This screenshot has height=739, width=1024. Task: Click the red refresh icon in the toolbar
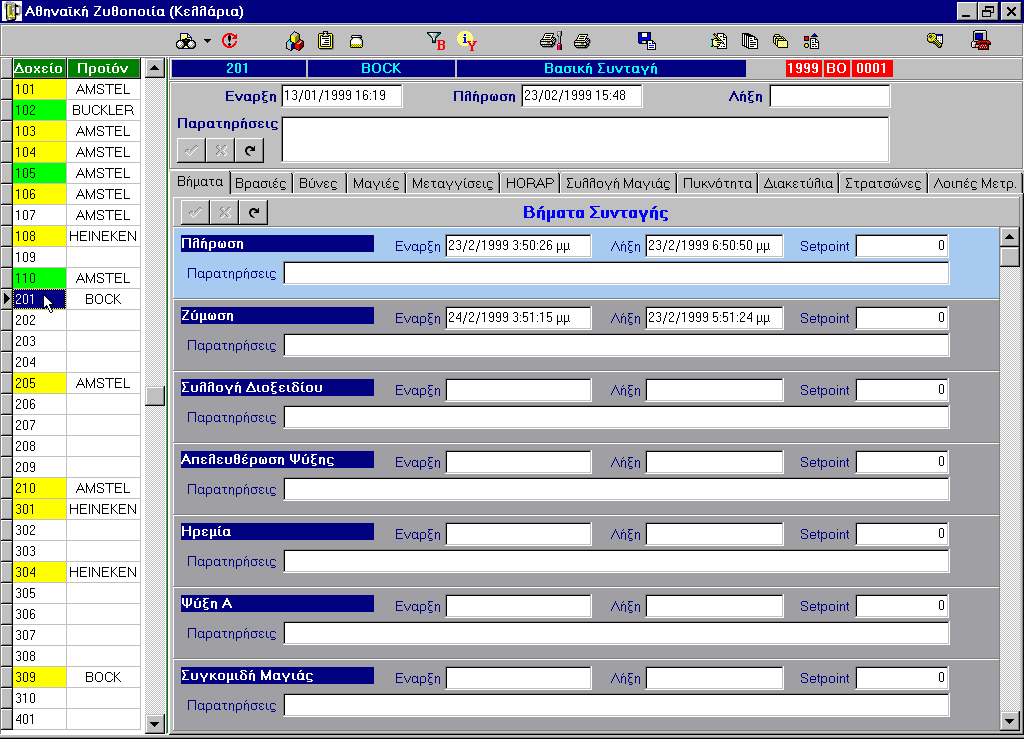[x=230, y=41]
